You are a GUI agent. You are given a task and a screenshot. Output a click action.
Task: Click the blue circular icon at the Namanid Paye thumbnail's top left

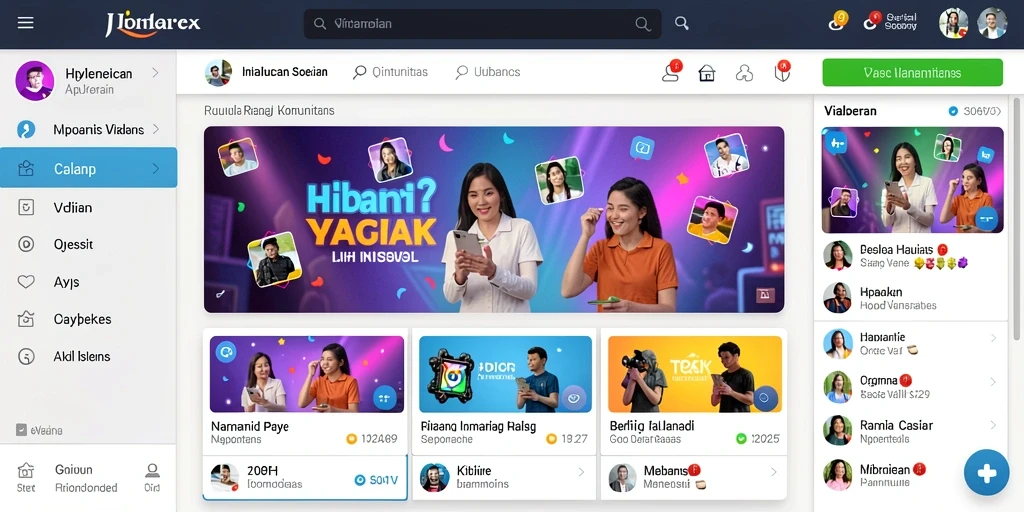point(225,352)
